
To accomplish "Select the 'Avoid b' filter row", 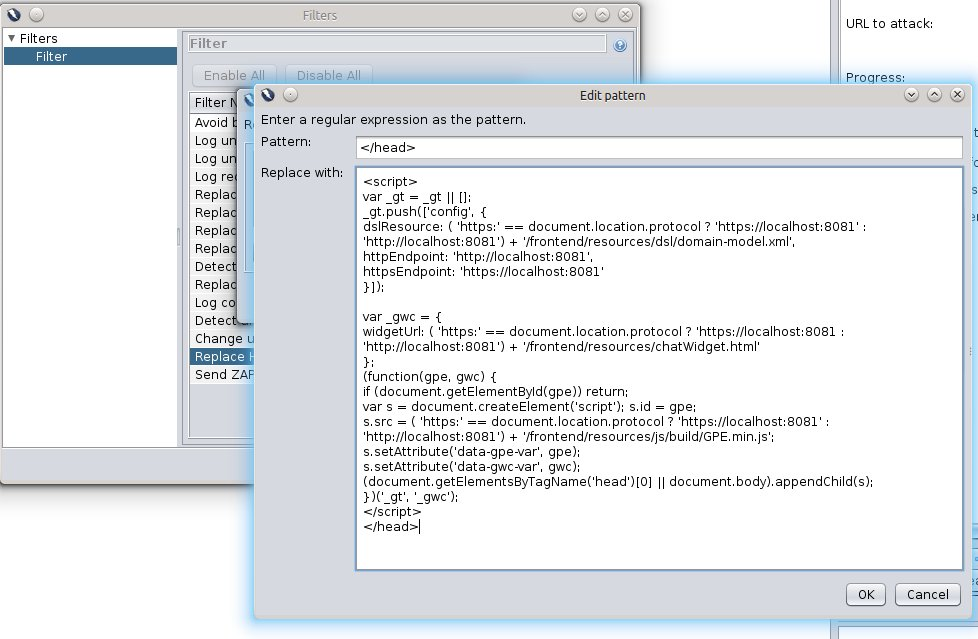I will [x=215, y=122].
